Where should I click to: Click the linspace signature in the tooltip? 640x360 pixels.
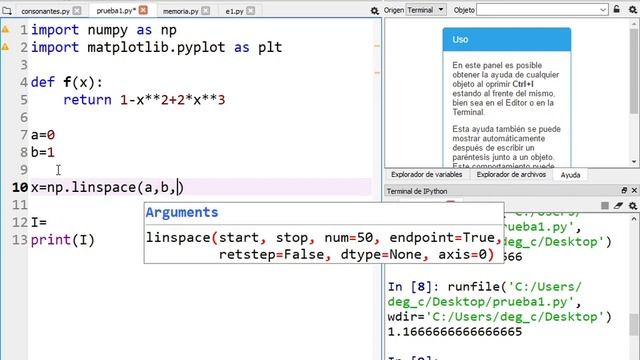coord(324,246)
